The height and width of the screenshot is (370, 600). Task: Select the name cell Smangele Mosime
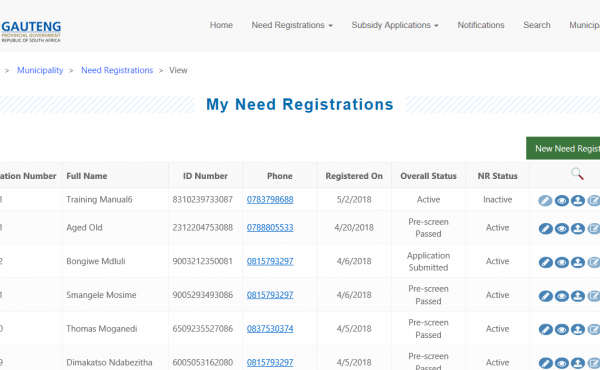101,295
